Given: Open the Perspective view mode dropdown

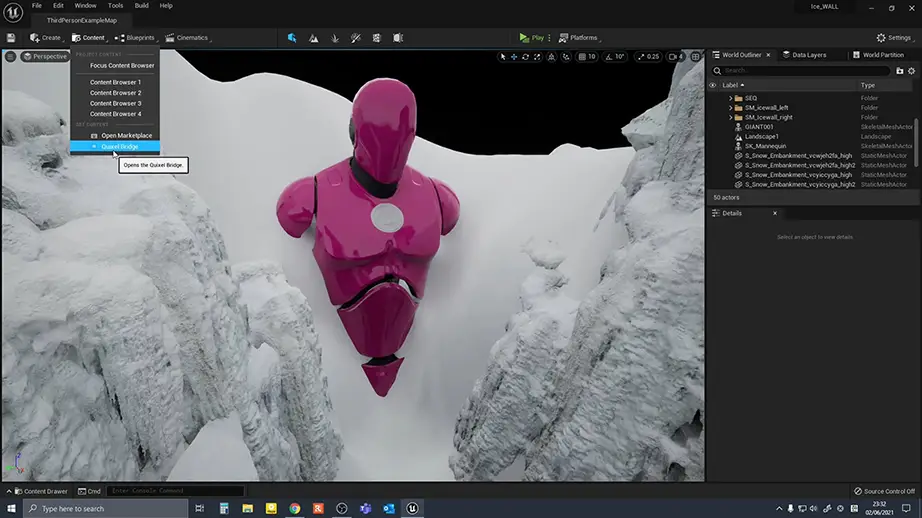Looking at the screenshot, I should [46, 56].
